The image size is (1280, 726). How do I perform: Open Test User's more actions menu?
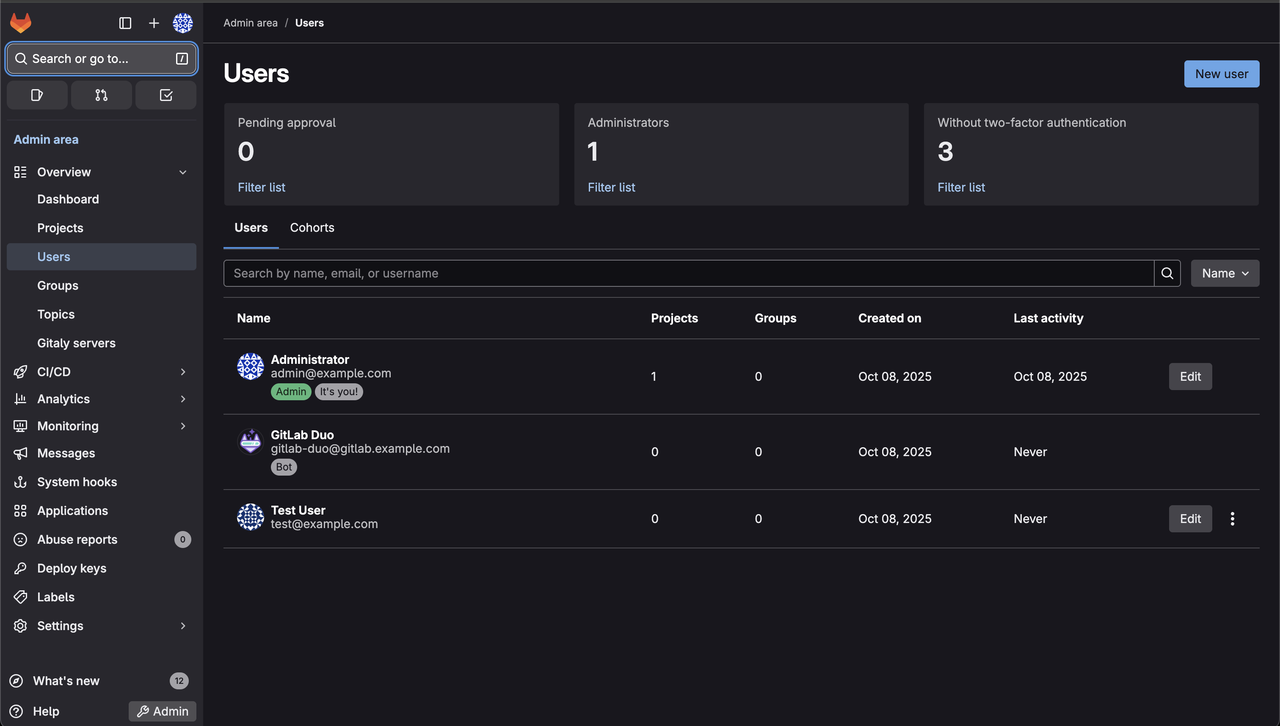[1232, 519]
